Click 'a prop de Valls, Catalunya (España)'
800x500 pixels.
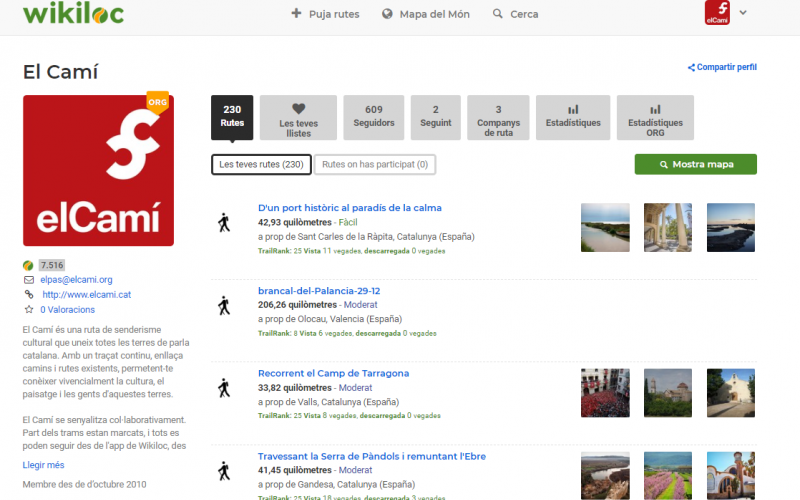[329, 402]
